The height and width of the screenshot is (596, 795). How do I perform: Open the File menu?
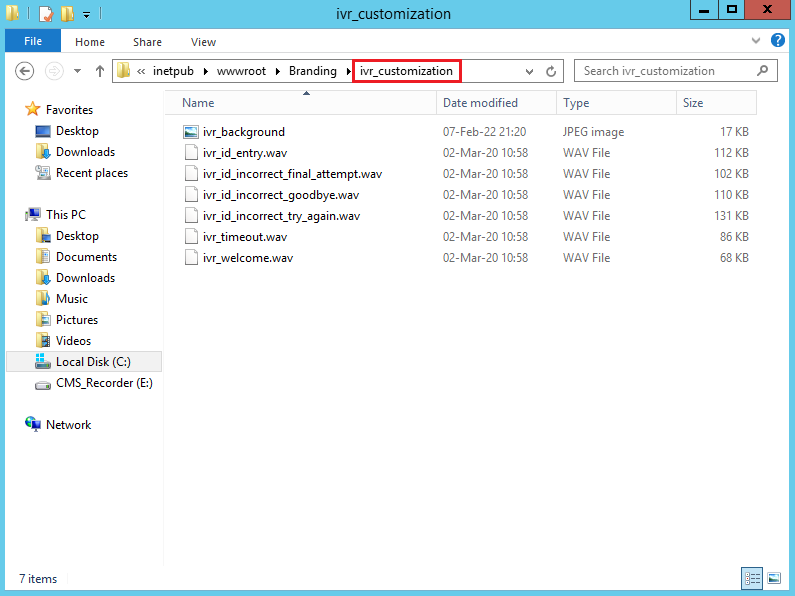click(x=33, y=42)
